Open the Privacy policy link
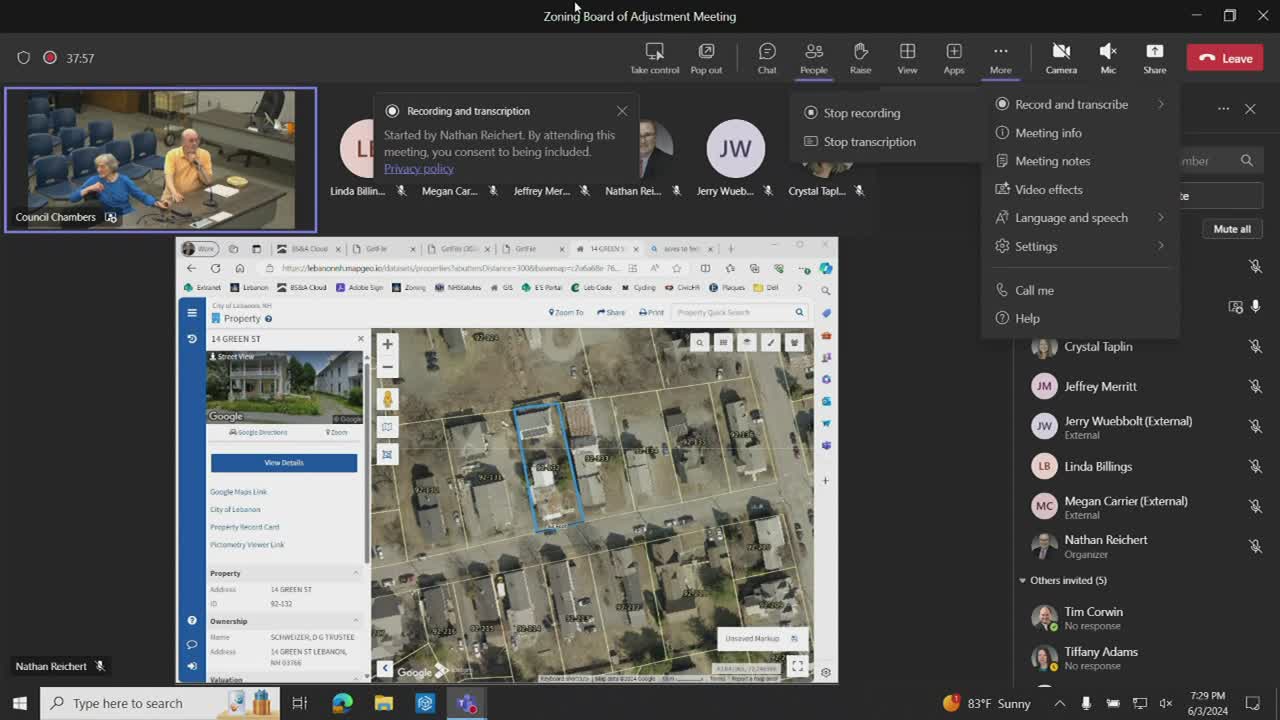The width and height of the screenshot is (1280, 720). point(418,169)
